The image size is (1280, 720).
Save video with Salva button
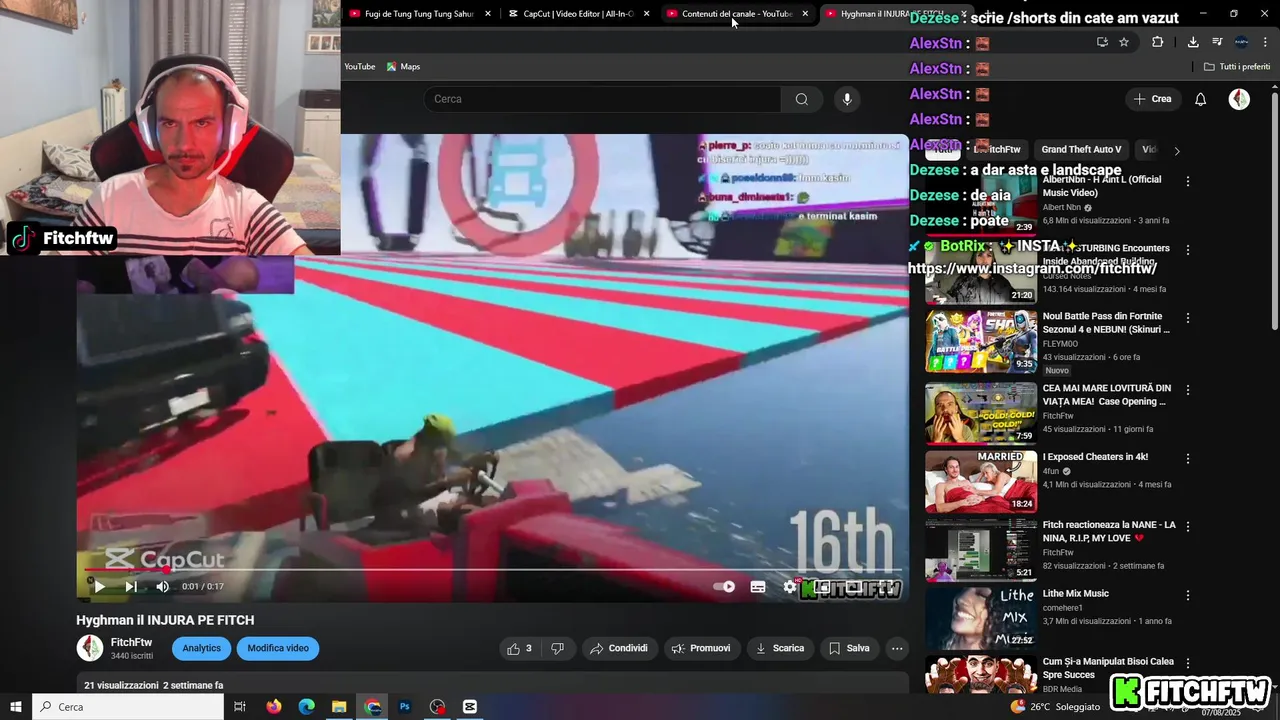pos(849,648)
